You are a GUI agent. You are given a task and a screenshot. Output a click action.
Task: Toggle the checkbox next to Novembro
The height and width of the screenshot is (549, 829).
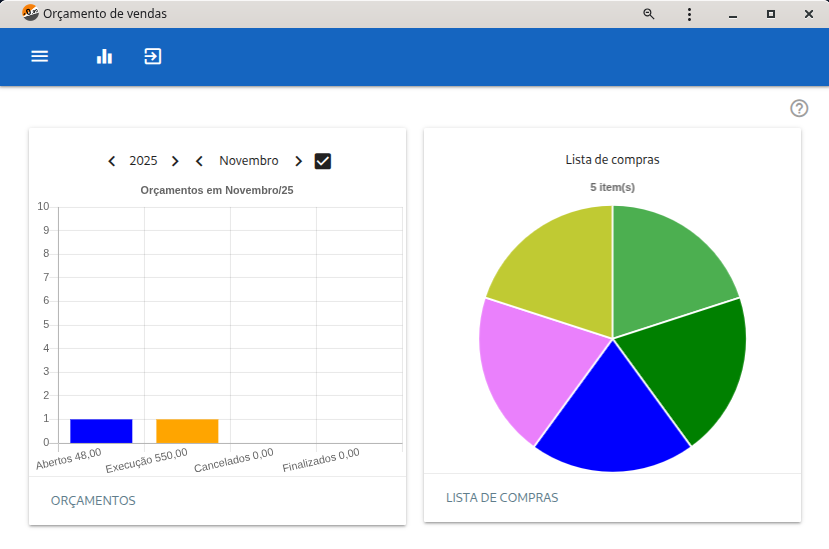pyautogui.click(x=323, y=161)
